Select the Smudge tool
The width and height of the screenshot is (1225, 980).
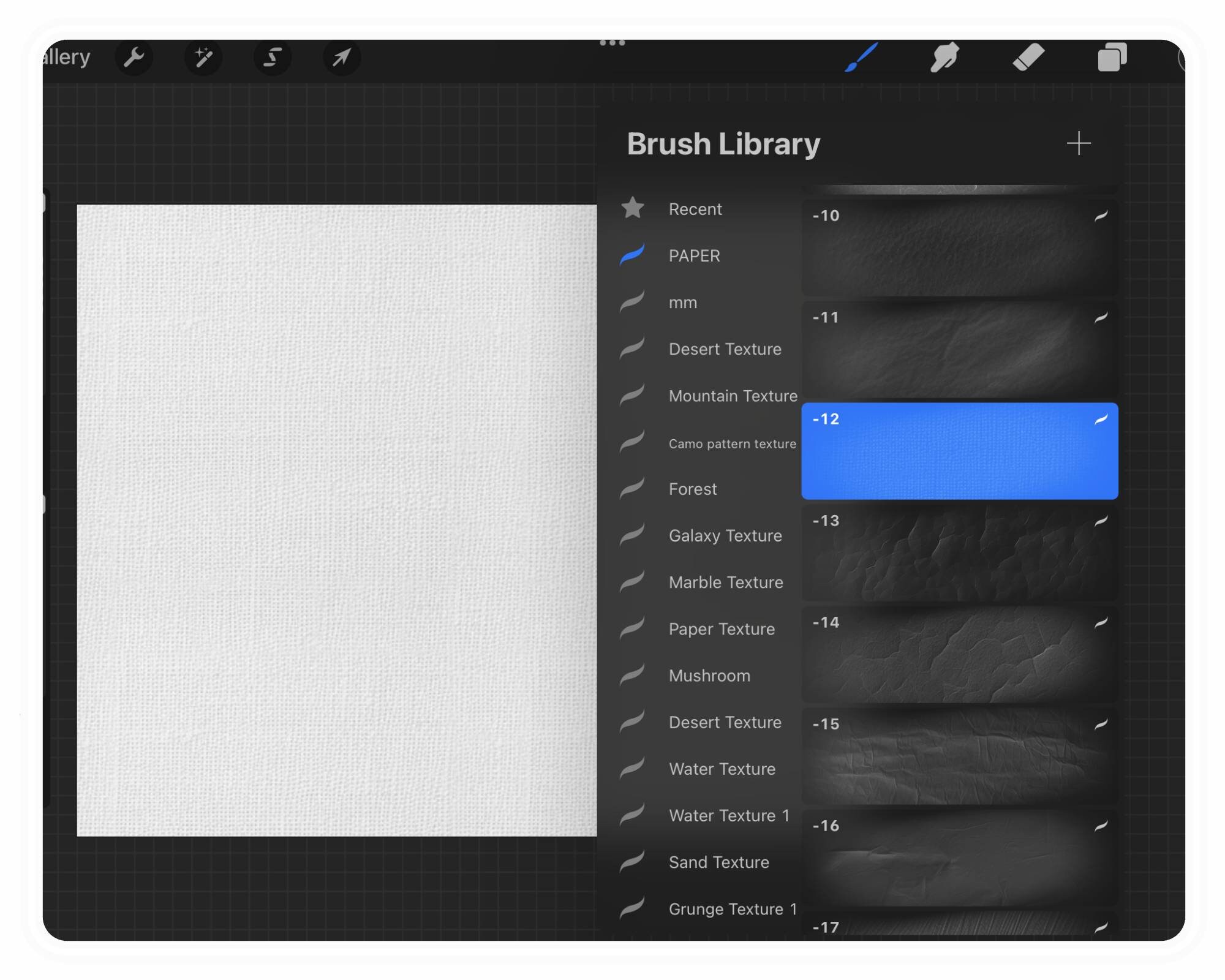click(944, 58)
